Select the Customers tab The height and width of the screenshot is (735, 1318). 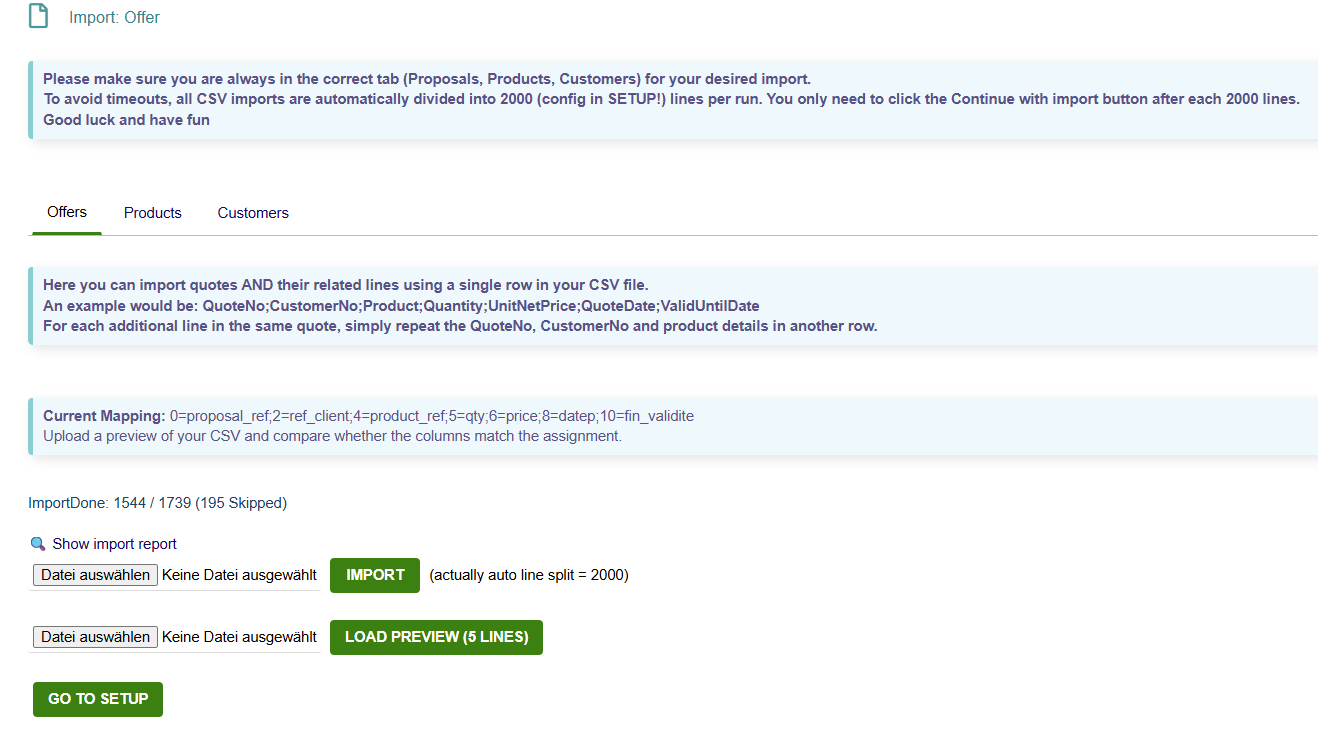click(x=253, y=213)
